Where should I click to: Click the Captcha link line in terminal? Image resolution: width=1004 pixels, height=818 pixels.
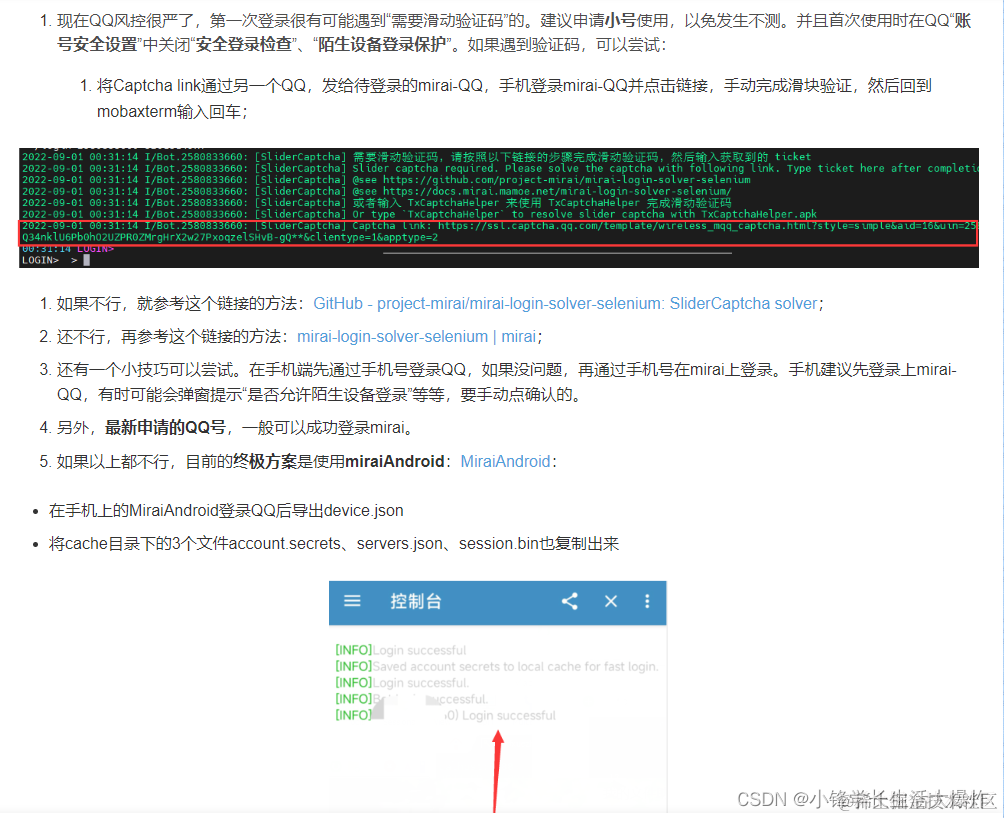click(x=499, y=232)
